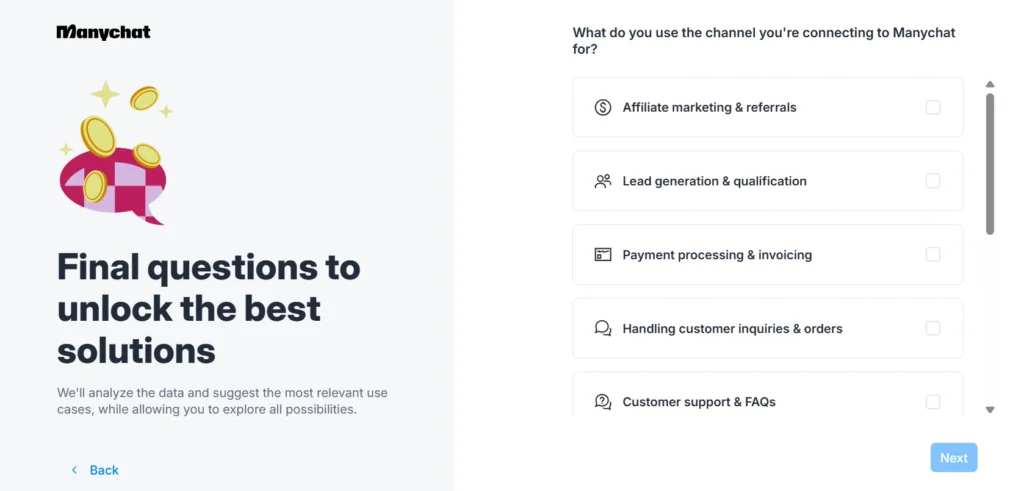Screen dimensions: 1024x491
Task: Click the Manychat logo
Action: pos(104,32)
